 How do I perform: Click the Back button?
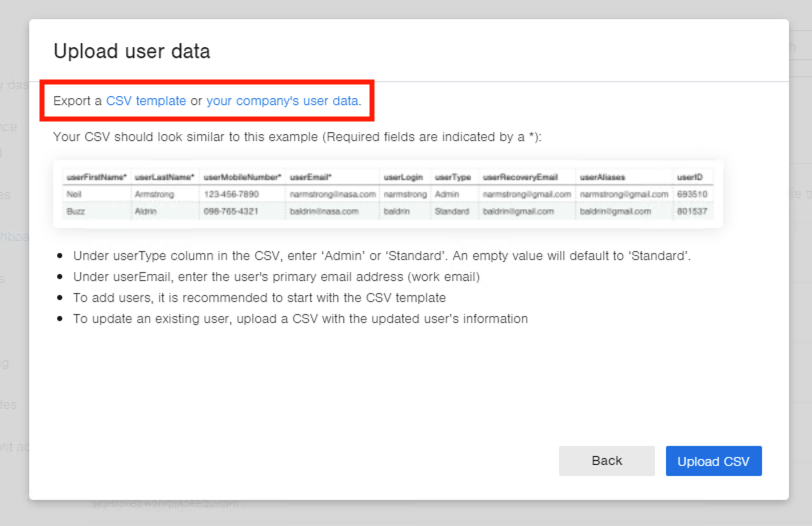(x=607, y=461)
